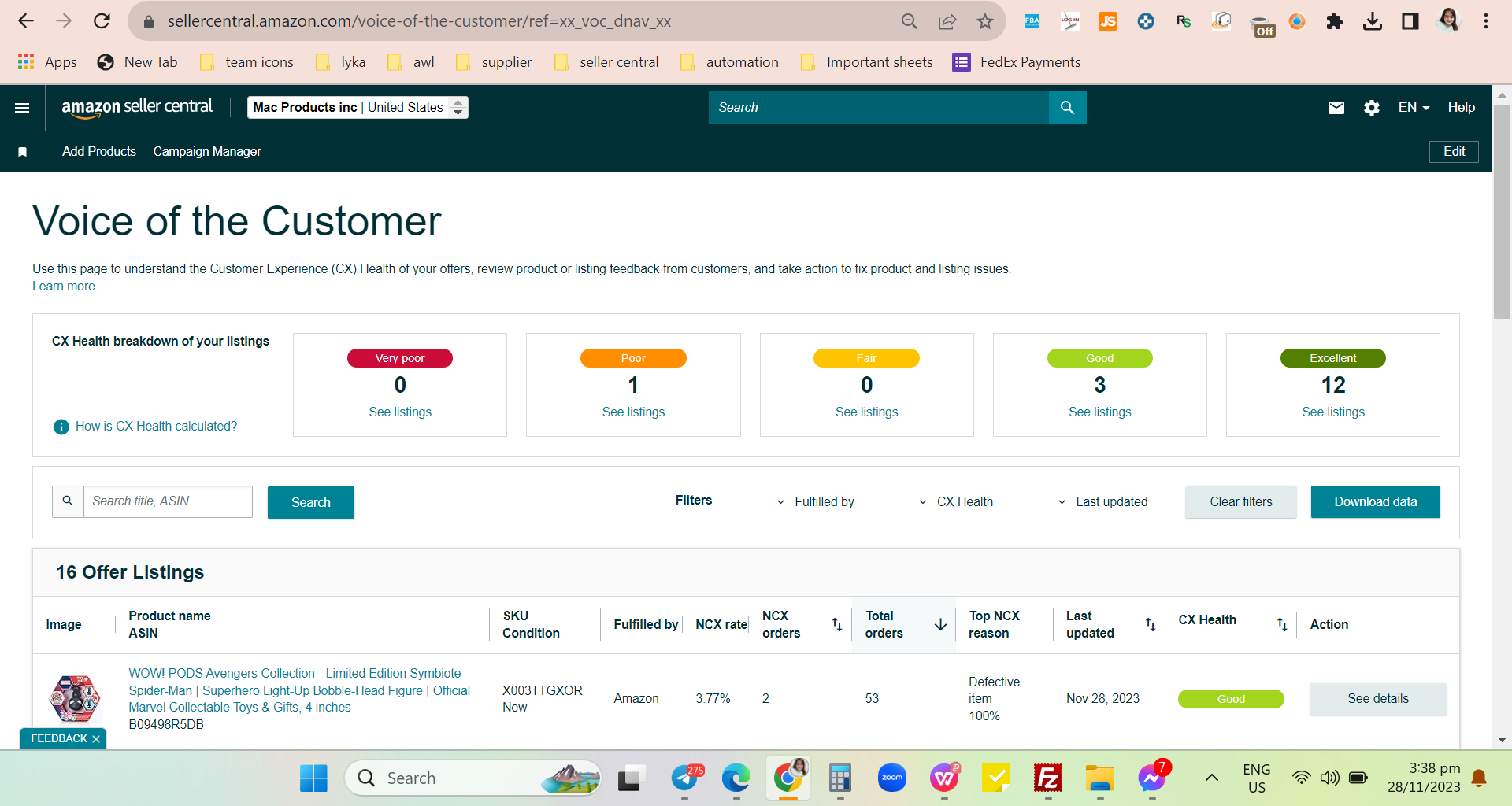
Task: See listings under Excellent
Action: [x=1333, y=412]
